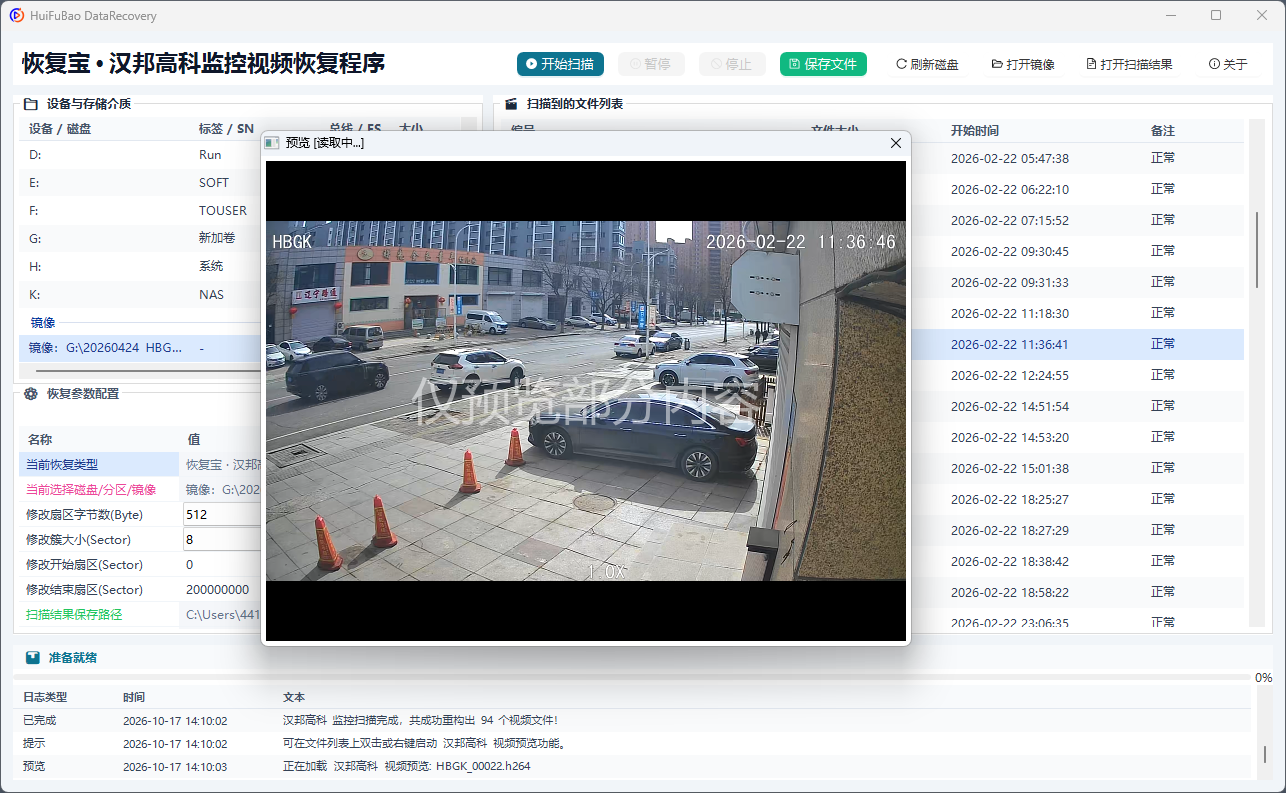The image size is (1286, 793).
Task: Click the preview window title icon
Action: click(x=272, y=143)
